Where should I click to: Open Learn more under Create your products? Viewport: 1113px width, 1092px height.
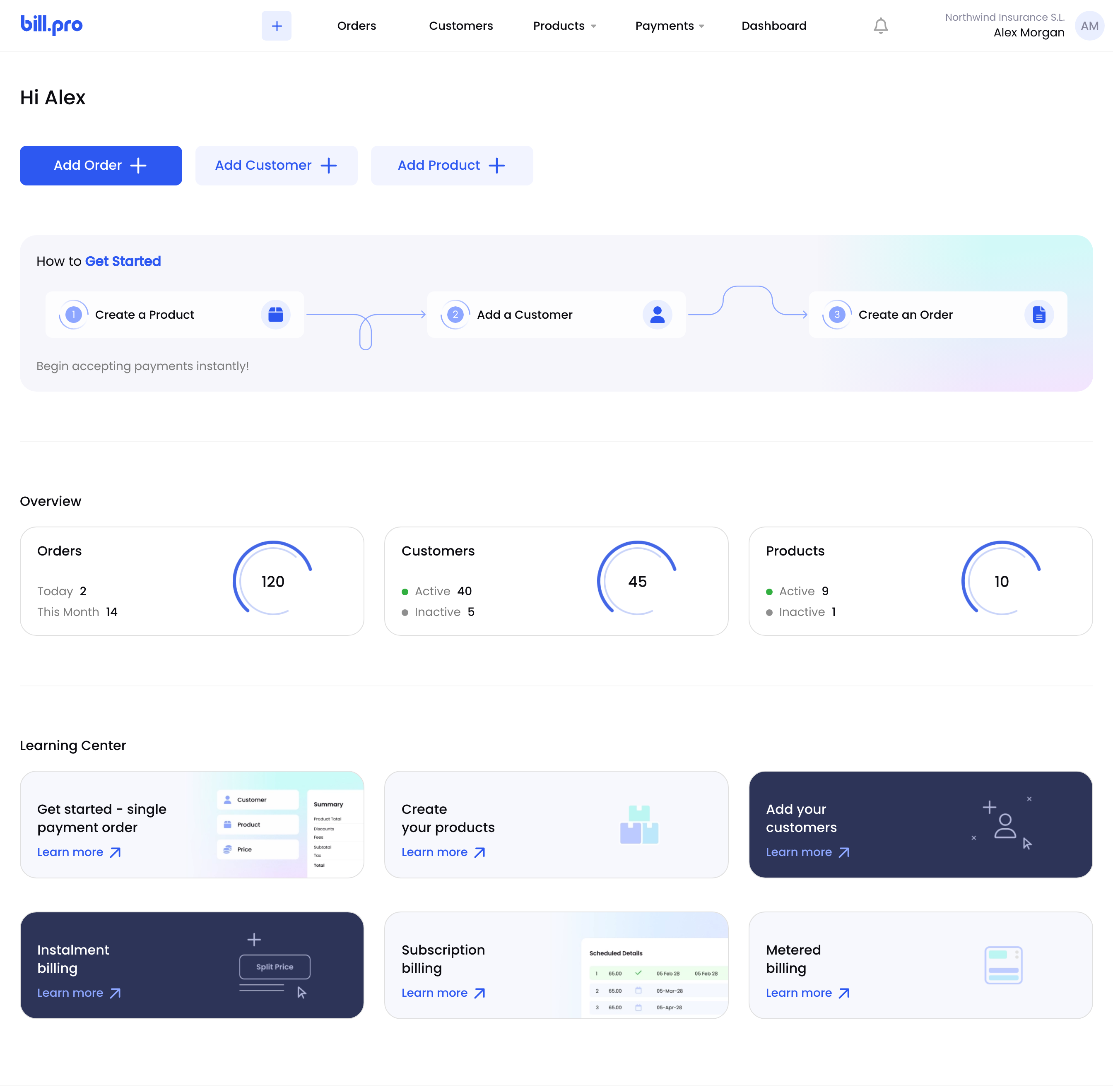pyautogui.click(x=443, y=852)
